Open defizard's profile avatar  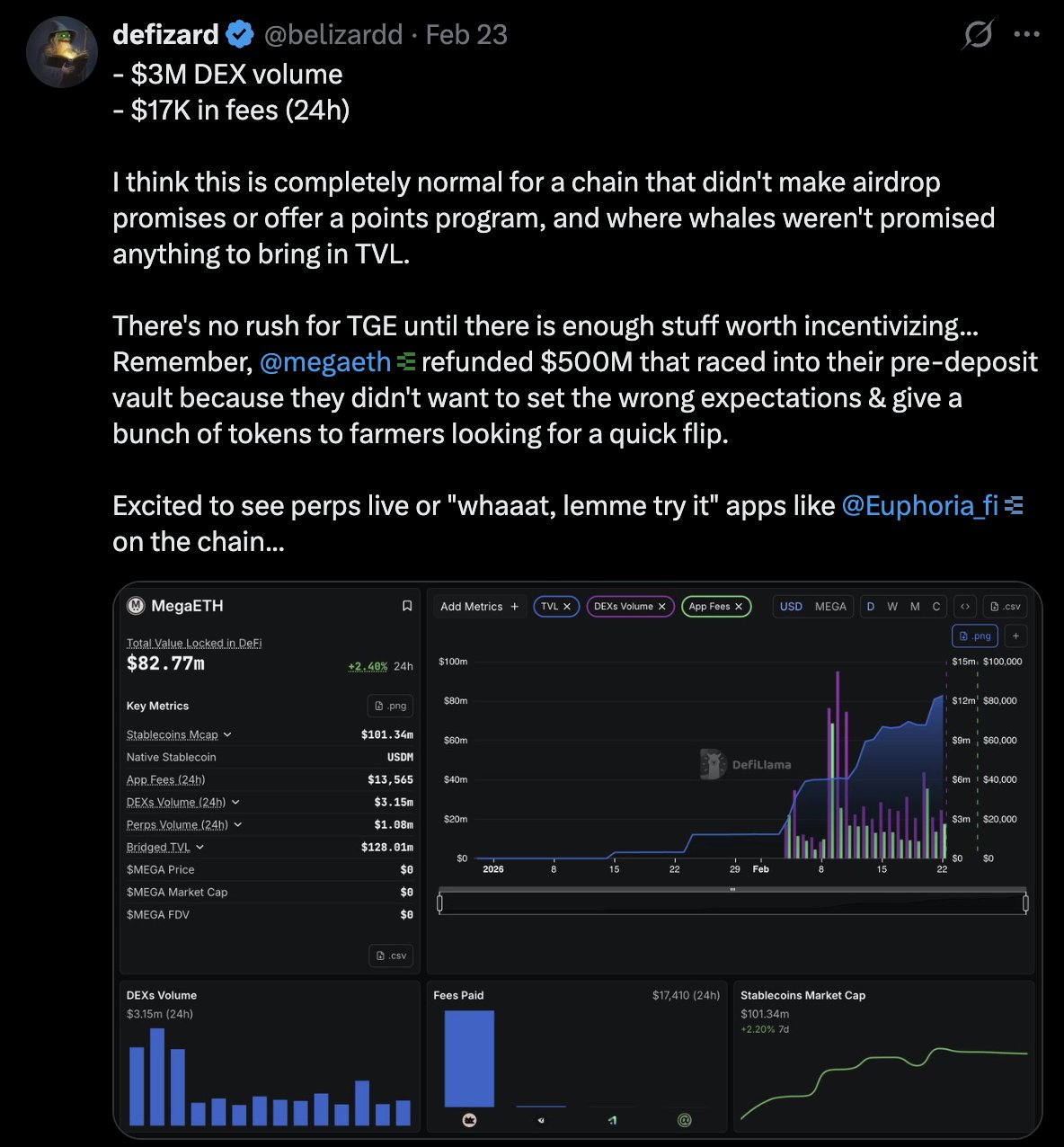[x=62, y=52]
